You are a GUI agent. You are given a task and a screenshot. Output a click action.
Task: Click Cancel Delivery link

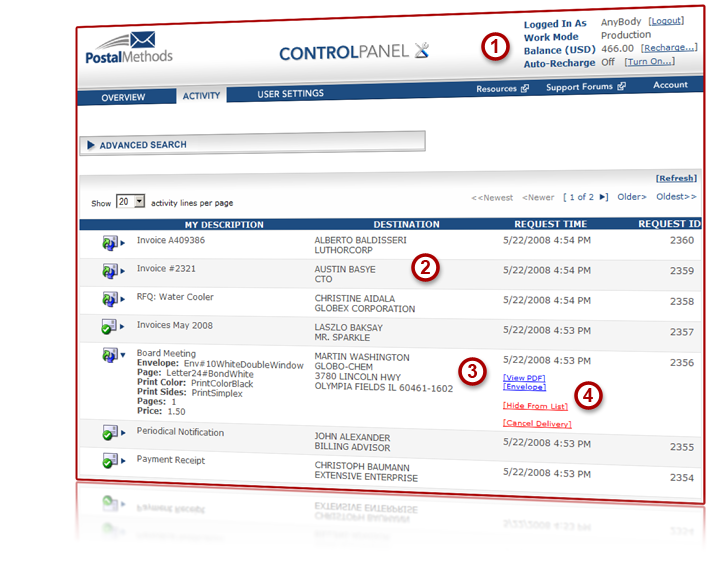[537, 423]
